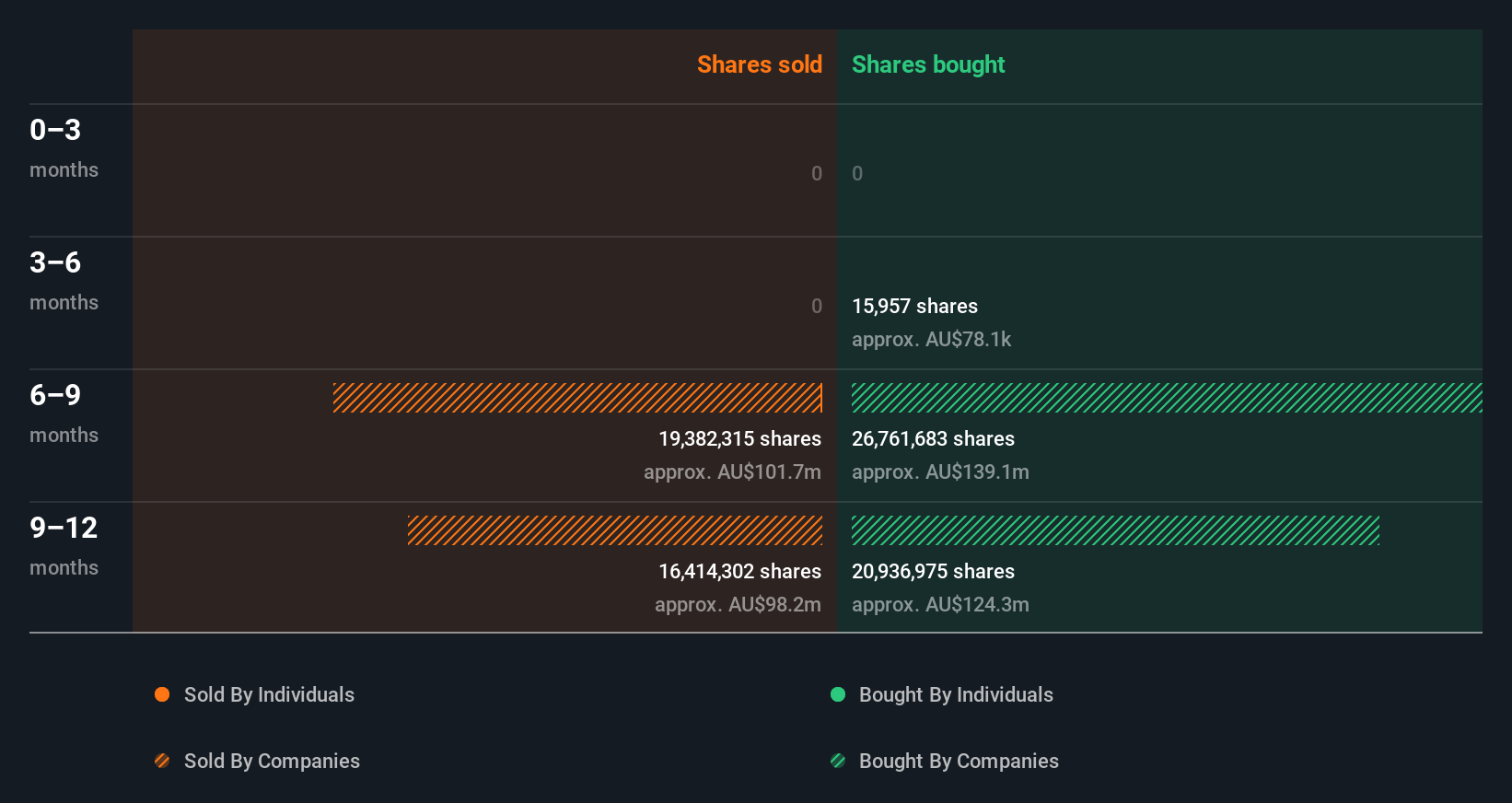1512x803 pixels.
Task: Select the Bought By Individuals legend label
Action: pyautogui.click(x=956, y=694)
